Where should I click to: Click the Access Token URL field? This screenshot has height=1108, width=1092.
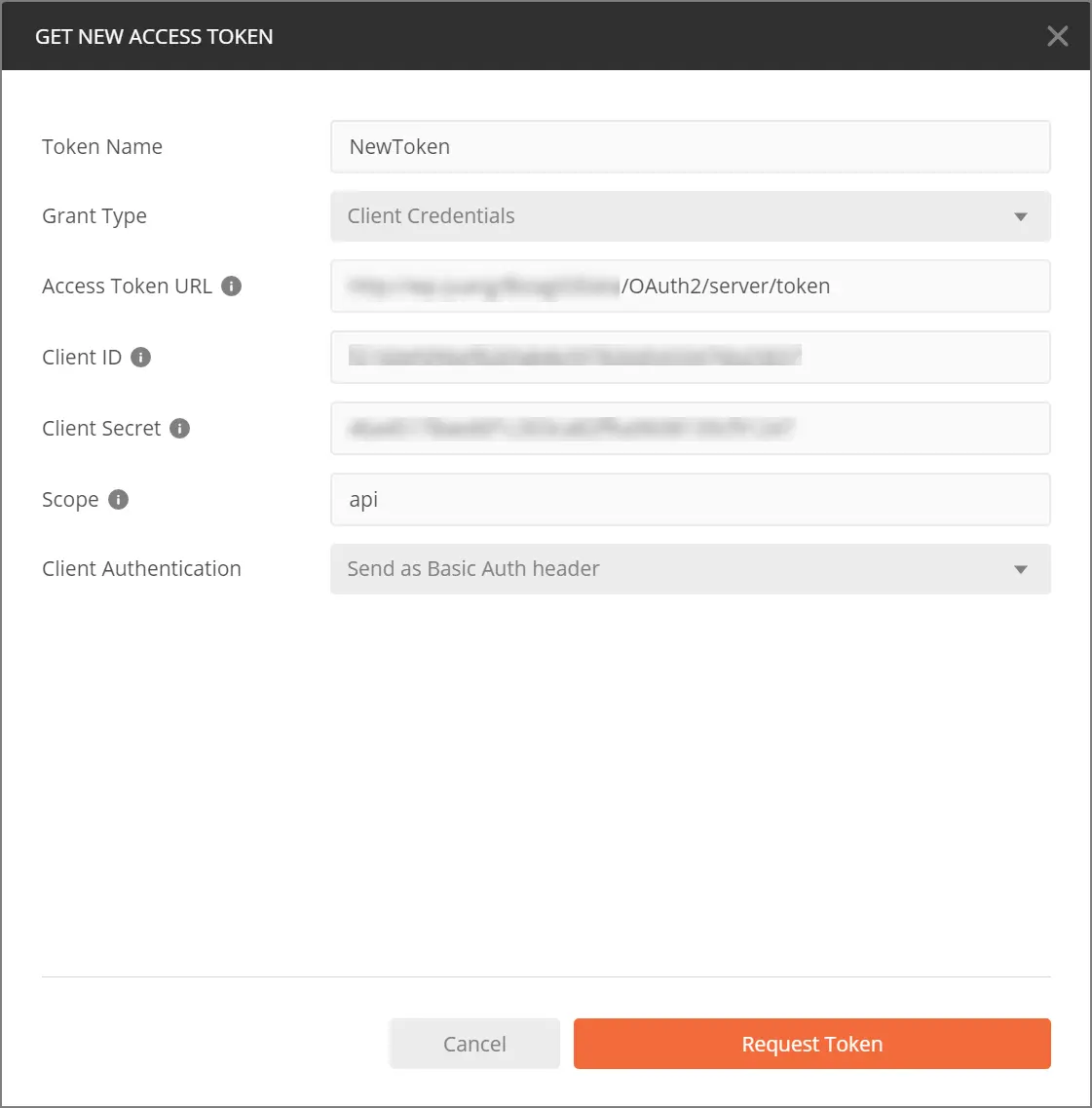pos(690,287)
